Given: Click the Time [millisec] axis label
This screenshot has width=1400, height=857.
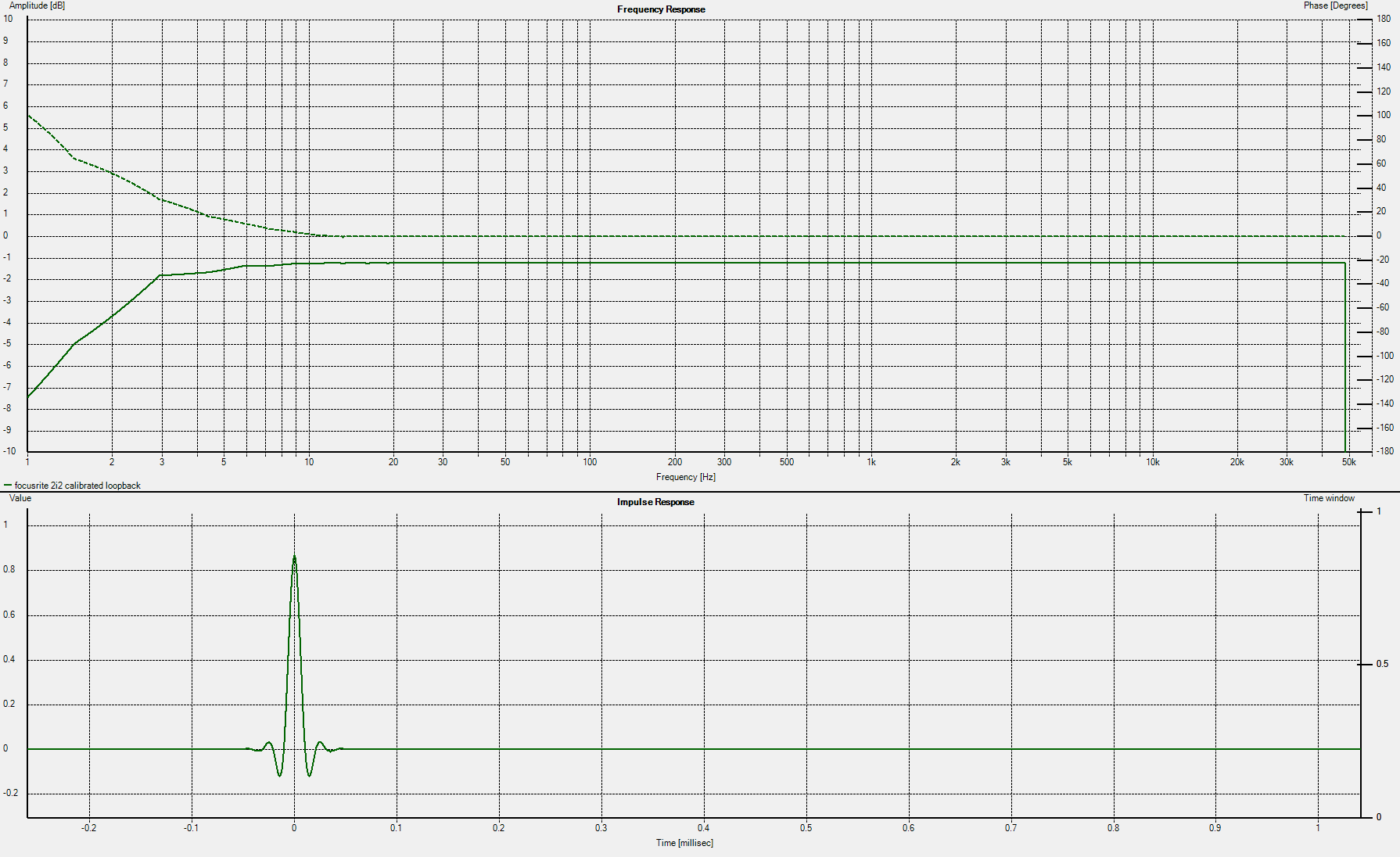Looking at the screenshot, I should click(684, 843).
